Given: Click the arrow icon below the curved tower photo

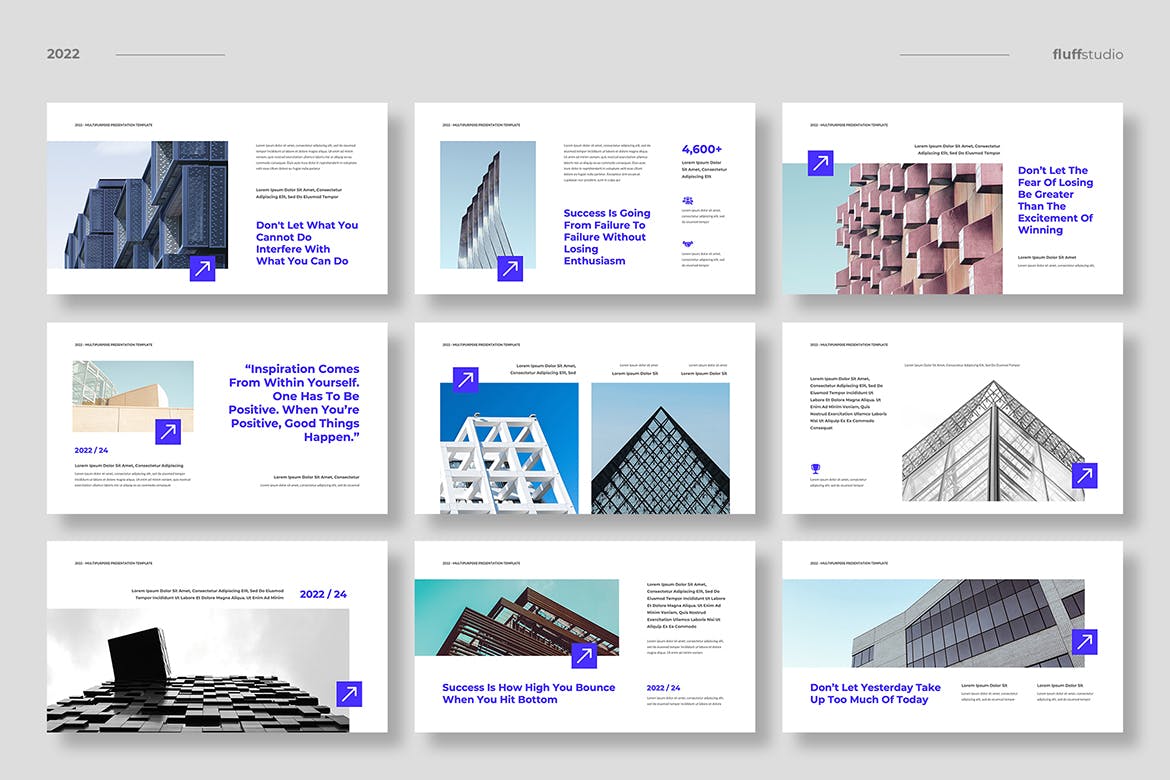Looking at the screenshot, I should (510, 268).
